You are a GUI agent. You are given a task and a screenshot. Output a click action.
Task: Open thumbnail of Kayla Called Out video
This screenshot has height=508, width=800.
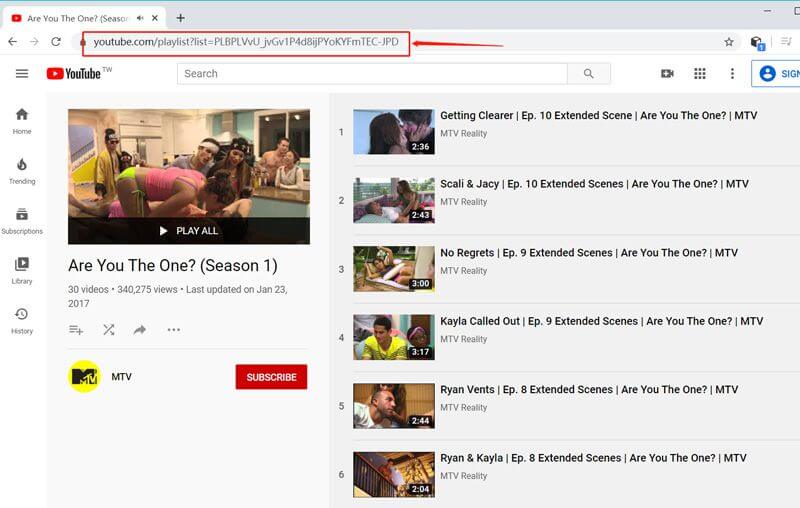click(x=394, y=337)
